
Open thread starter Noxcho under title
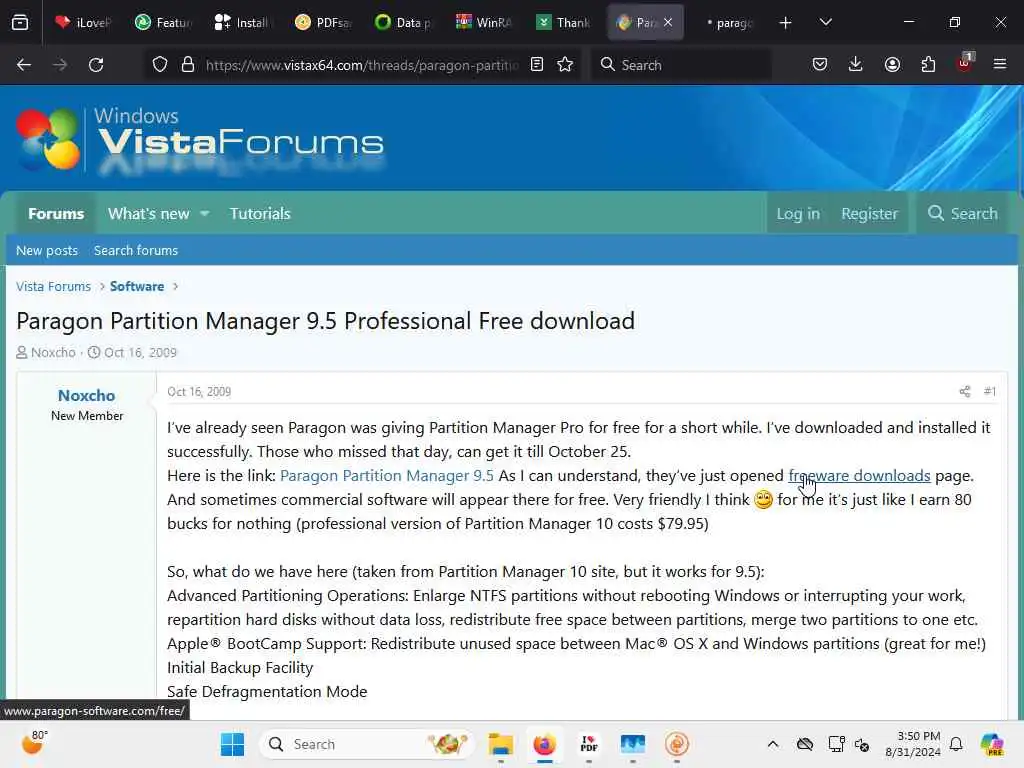[54, 353]
